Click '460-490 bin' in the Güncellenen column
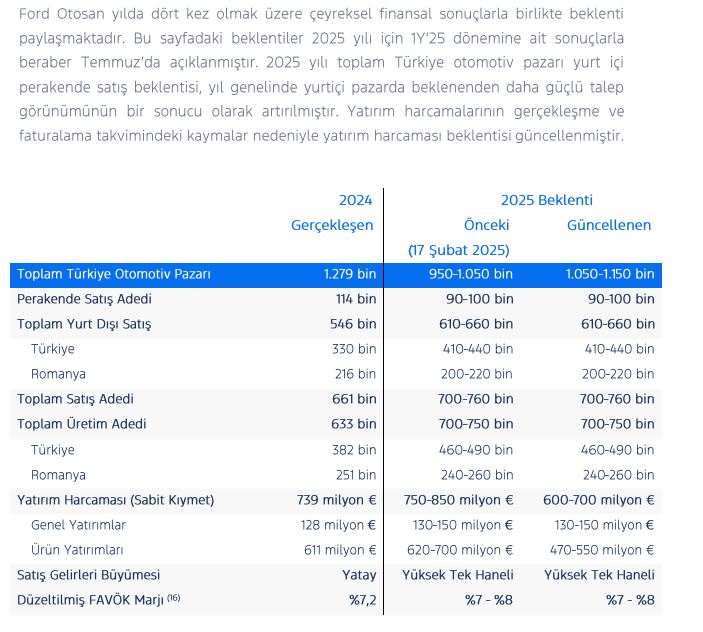 point(617,450)
